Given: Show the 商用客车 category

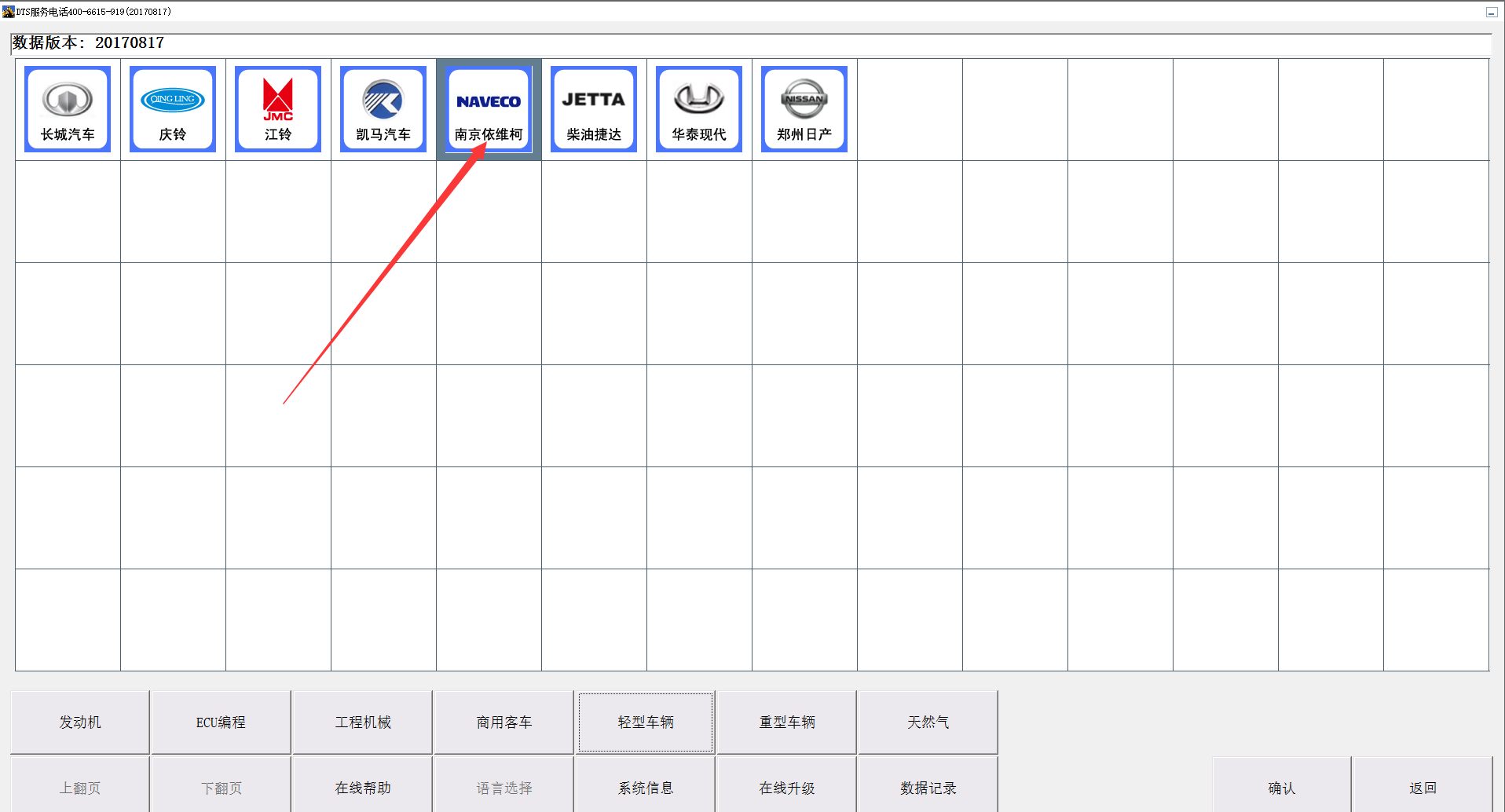Looking at the screenshot, I should (504, 722).
